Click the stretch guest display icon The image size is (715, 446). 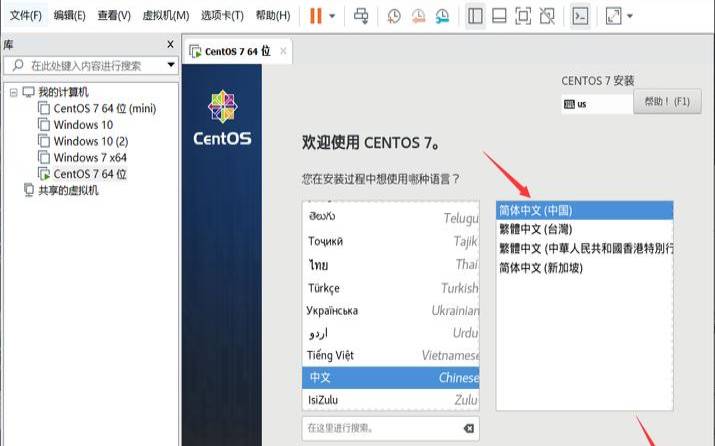[x=613, y=16]
